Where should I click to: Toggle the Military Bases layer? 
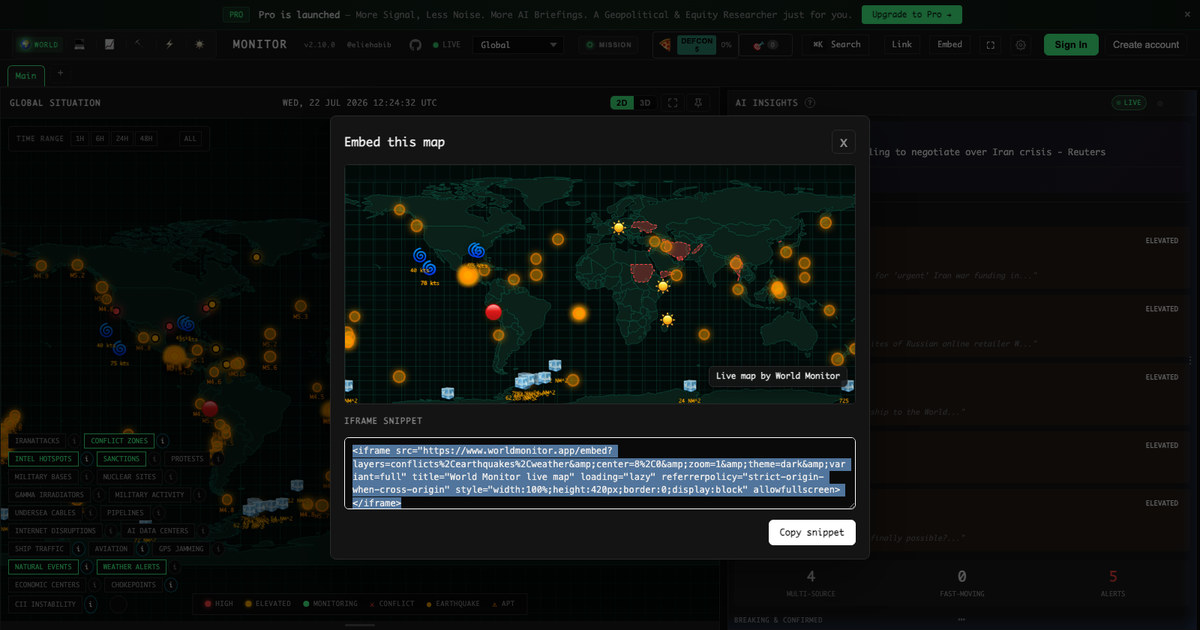(x=42, y=477)
